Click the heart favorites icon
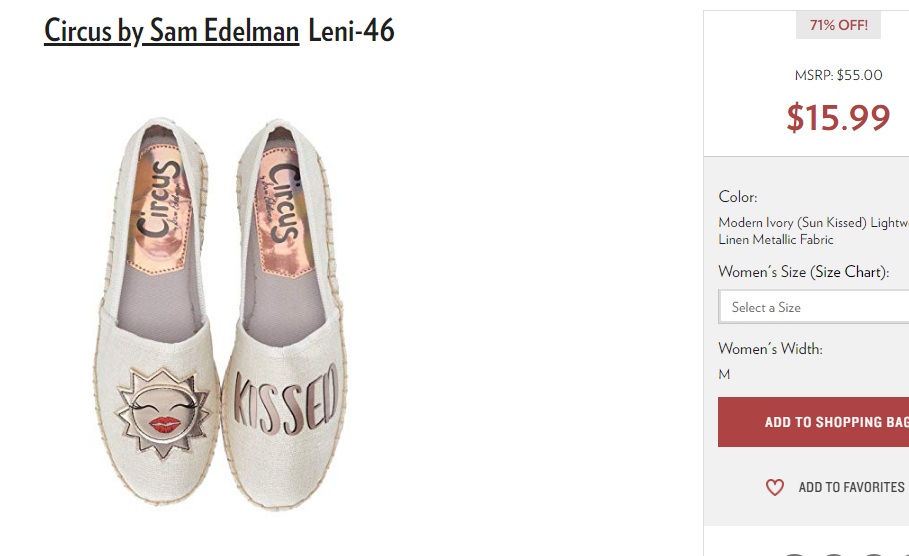Image resolution: width=909 pixels, height=556 pixels. (775, 487)
